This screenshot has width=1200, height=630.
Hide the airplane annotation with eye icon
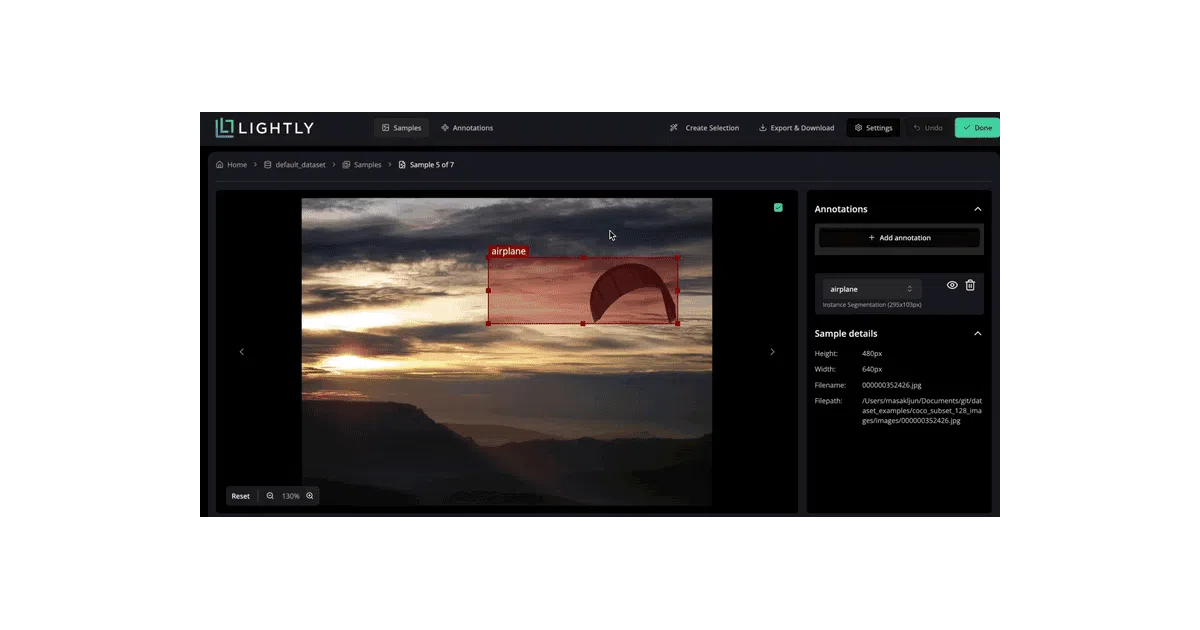[952, 285]
